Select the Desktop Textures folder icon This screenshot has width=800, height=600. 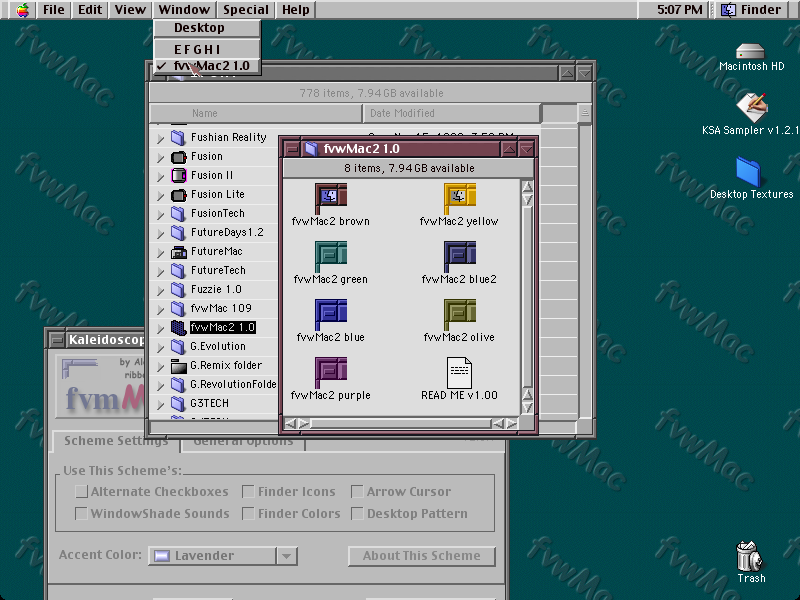click(x=748, y=172)
